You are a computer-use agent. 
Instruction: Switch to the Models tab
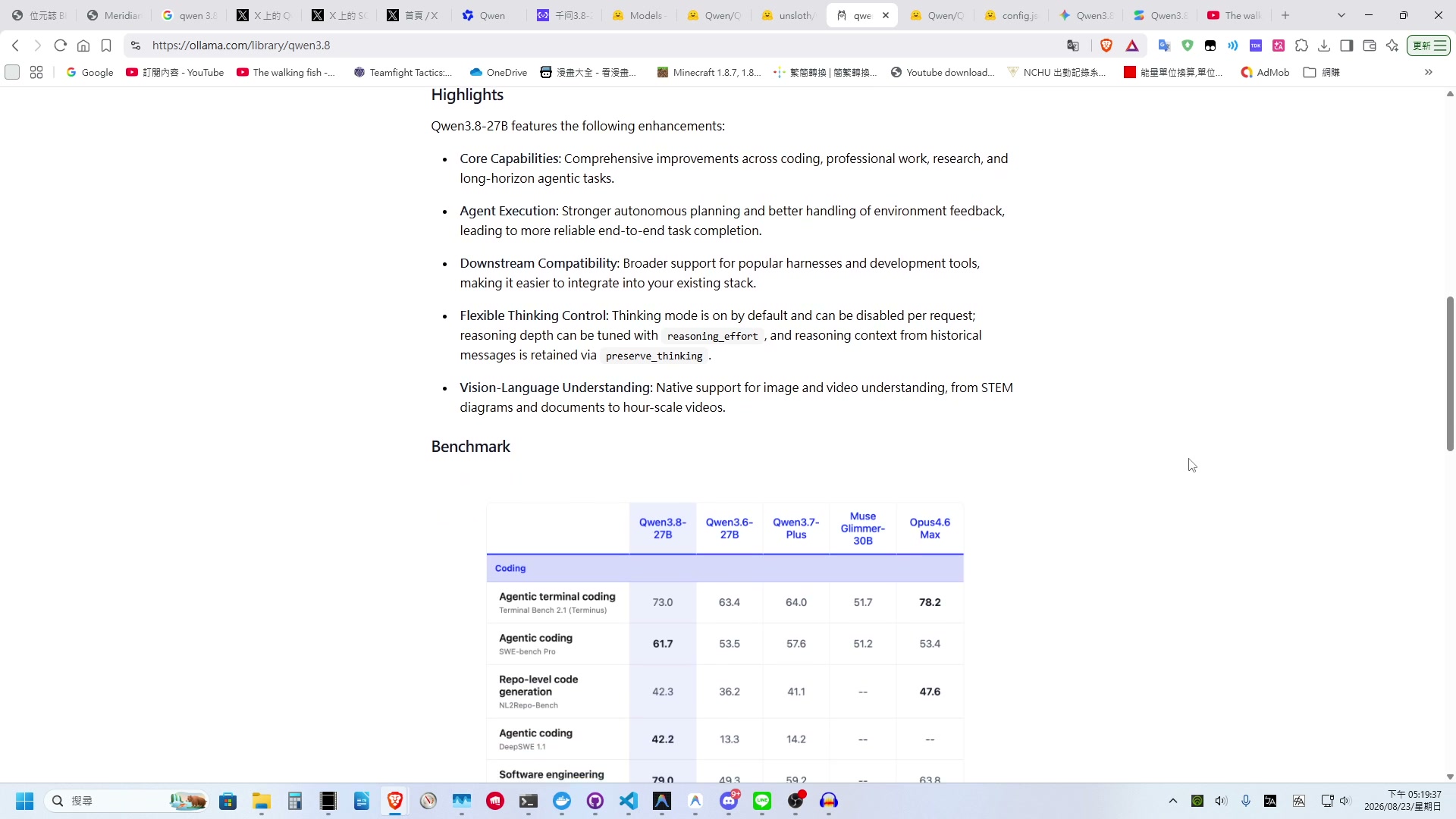pyautogui.click(x=639, y=15)
